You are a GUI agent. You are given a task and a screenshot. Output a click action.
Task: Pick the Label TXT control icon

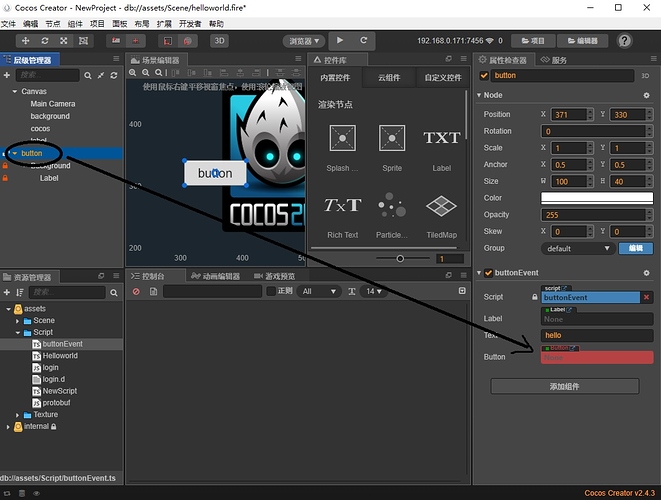(x=441, y=138)
